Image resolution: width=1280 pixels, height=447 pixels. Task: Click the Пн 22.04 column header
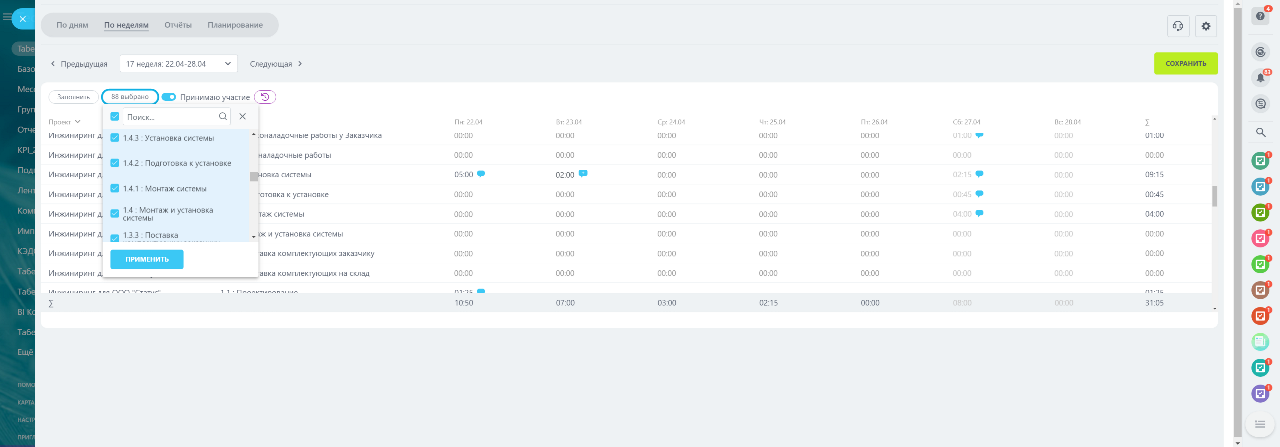point(468,121)
